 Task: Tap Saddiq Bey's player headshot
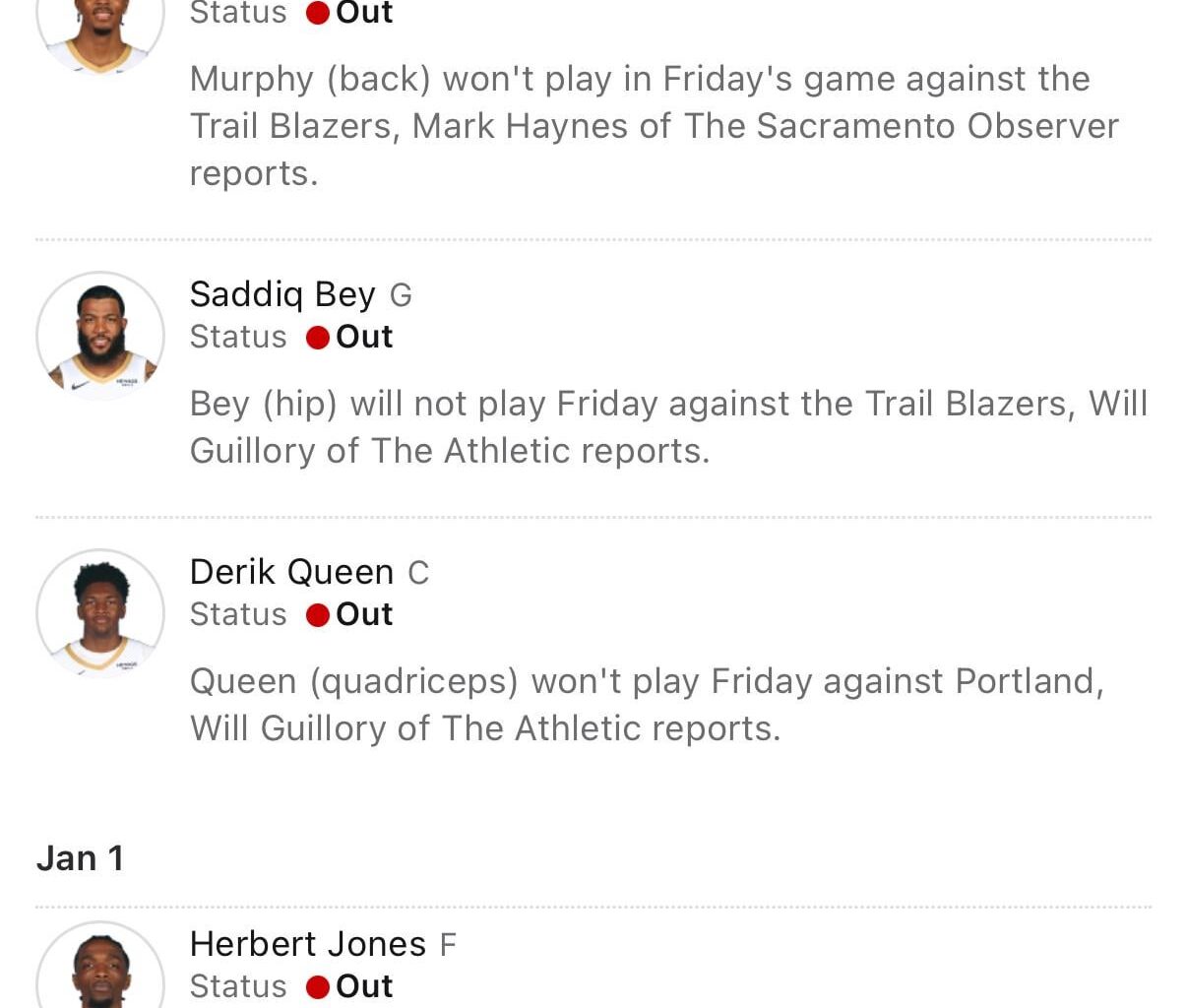(100, 336)
